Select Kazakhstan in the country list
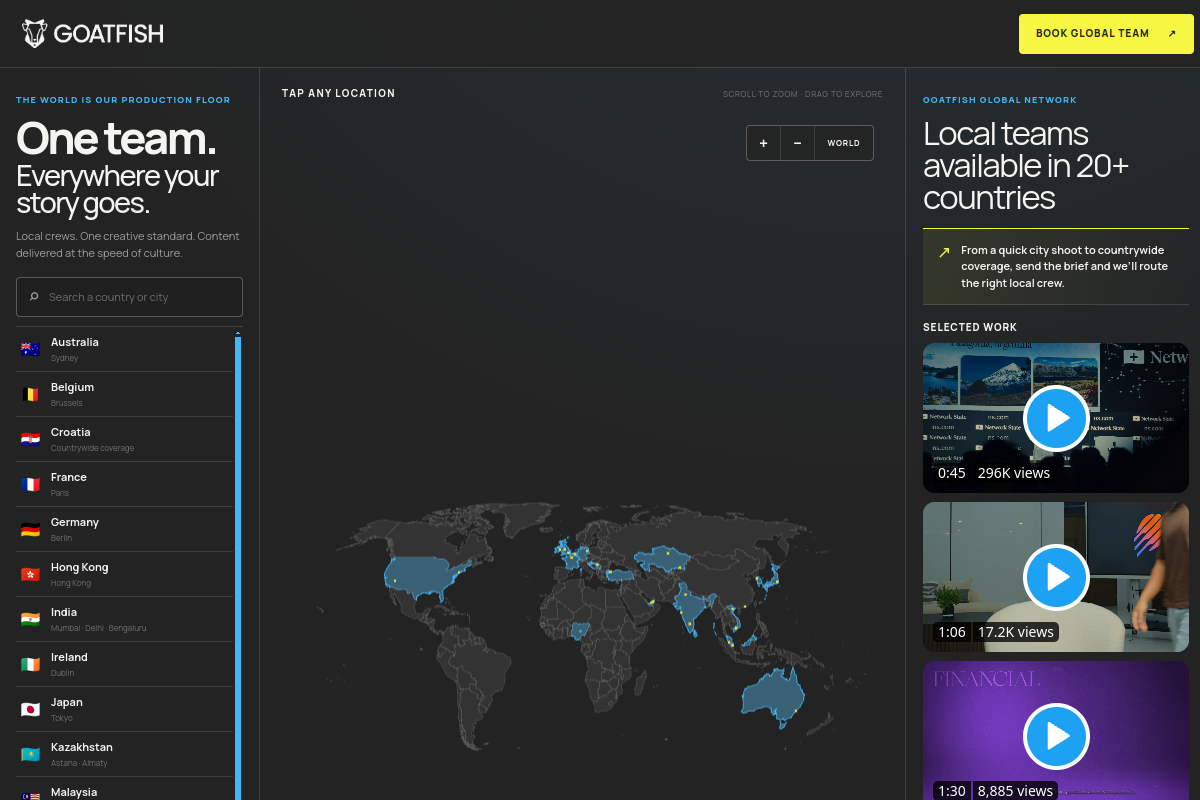 pos(124,754)
